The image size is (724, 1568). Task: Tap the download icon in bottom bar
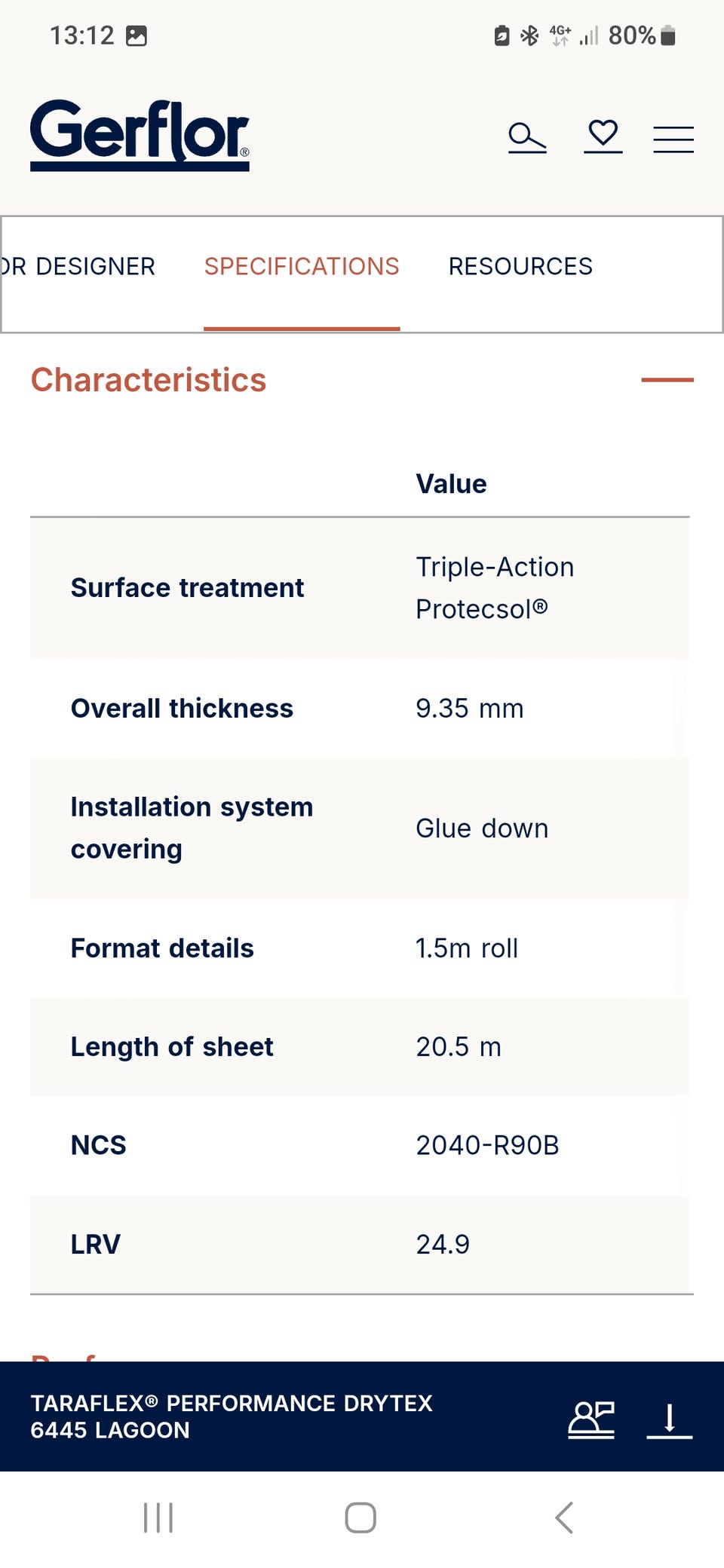(x=669, y=1419)
